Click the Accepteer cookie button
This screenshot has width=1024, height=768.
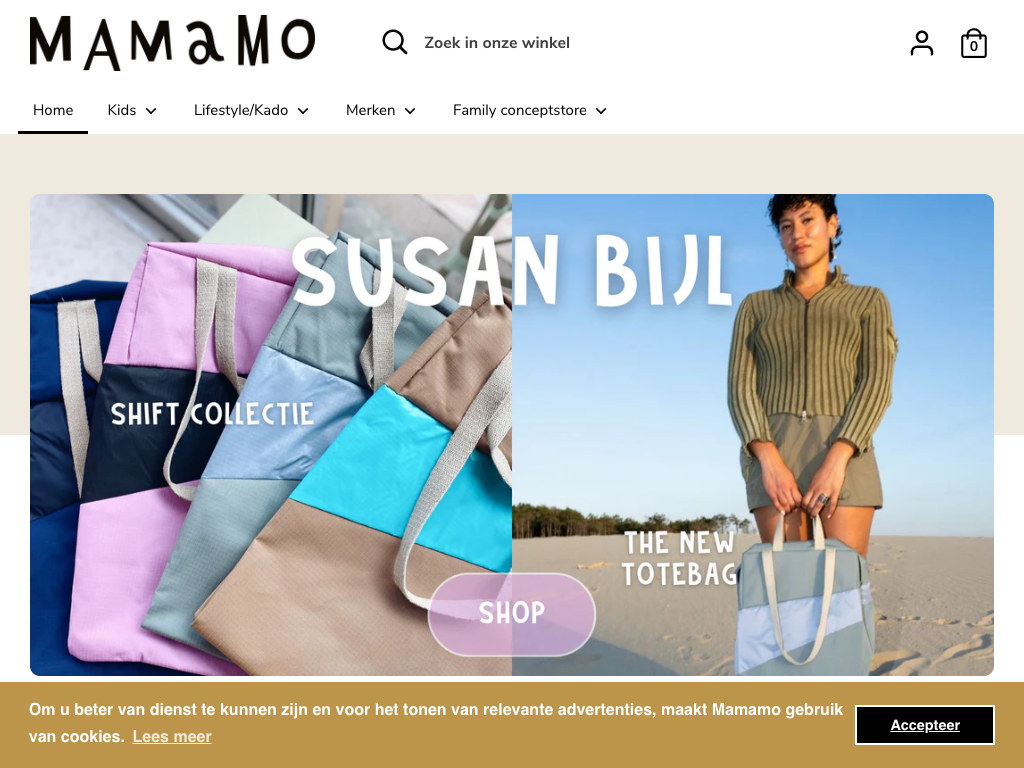(x=925, y=725)
